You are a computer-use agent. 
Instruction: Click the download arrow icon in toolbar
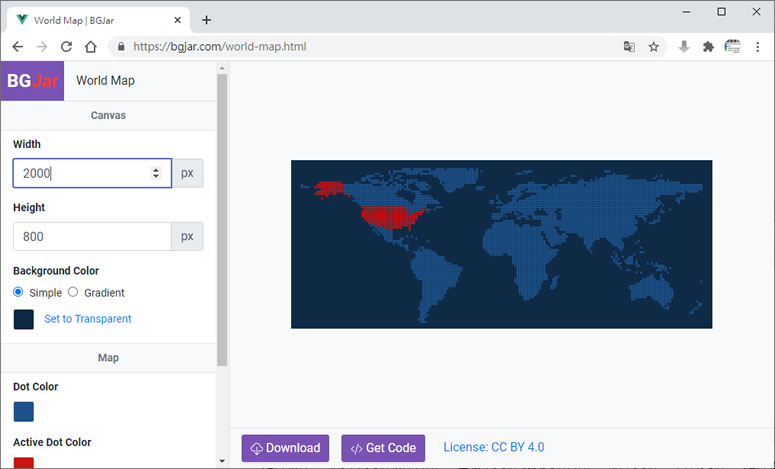pos(684,47)
